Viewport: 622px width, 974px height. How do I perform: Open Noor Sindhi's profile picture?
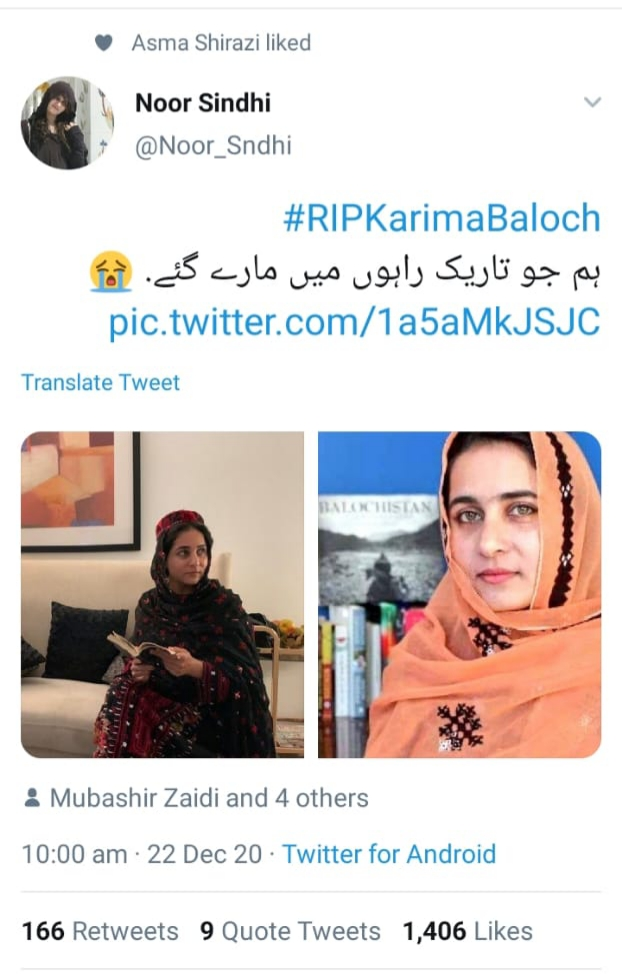[68, 122]
